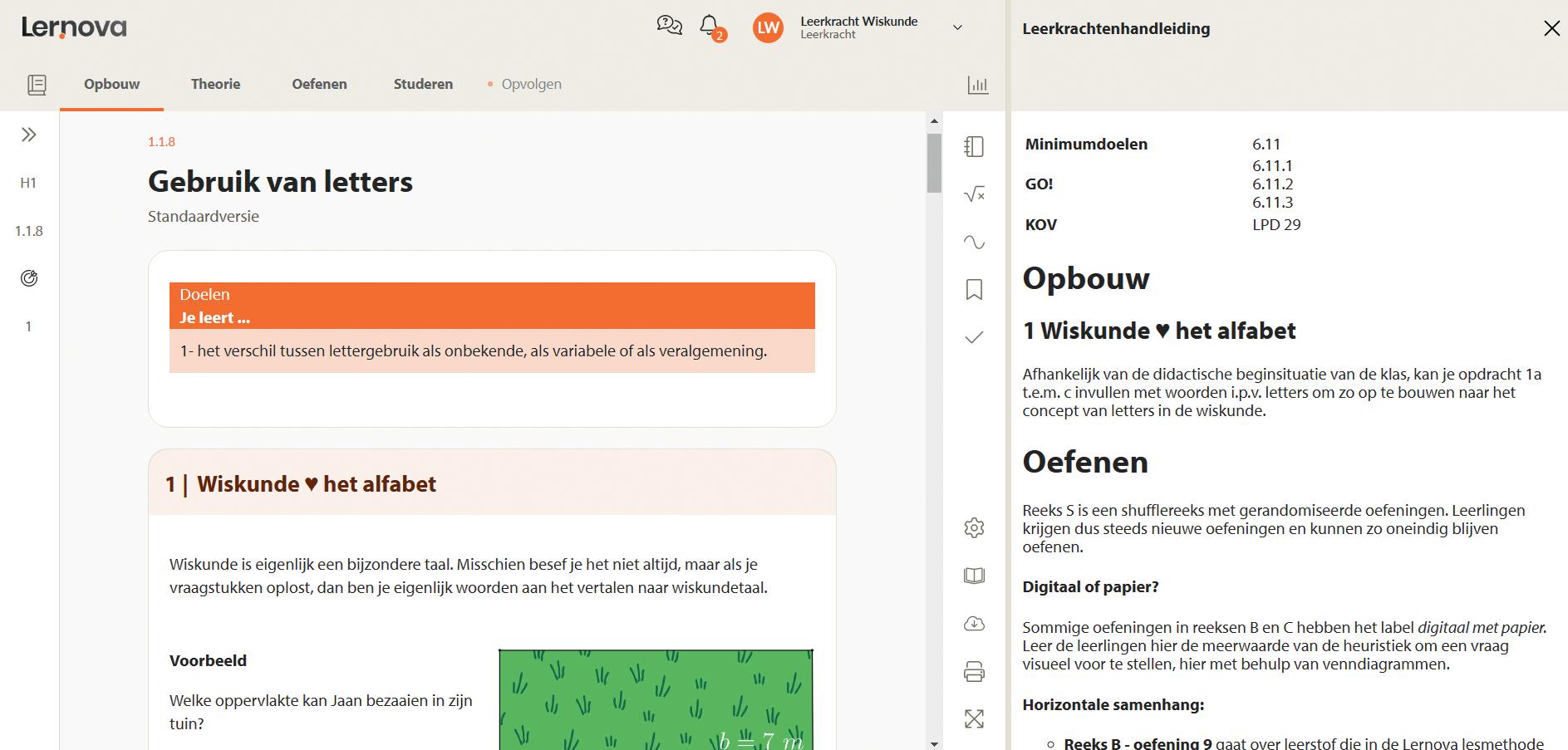Click '1 Wiskunde ♥ het alfabet' in guide panel

point(1159,331)
